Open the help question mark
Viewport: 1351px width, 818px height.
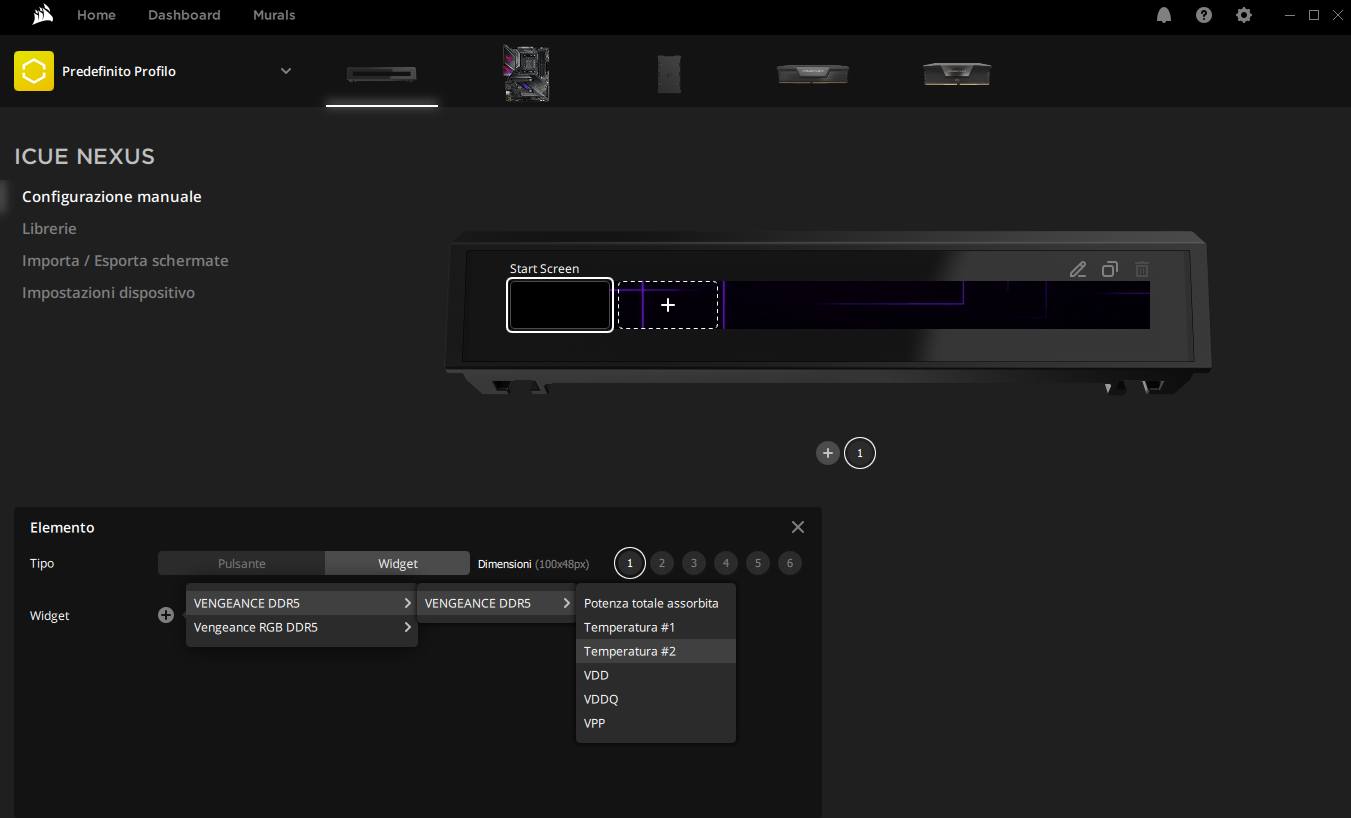1204,15
